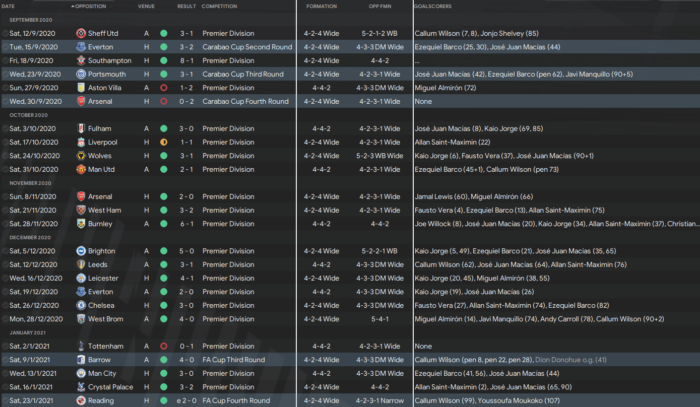Click goalscorers text for the Leicester match
Image resolution: width=700 pixels, height=407 pixels.
(x=482, y=278)
